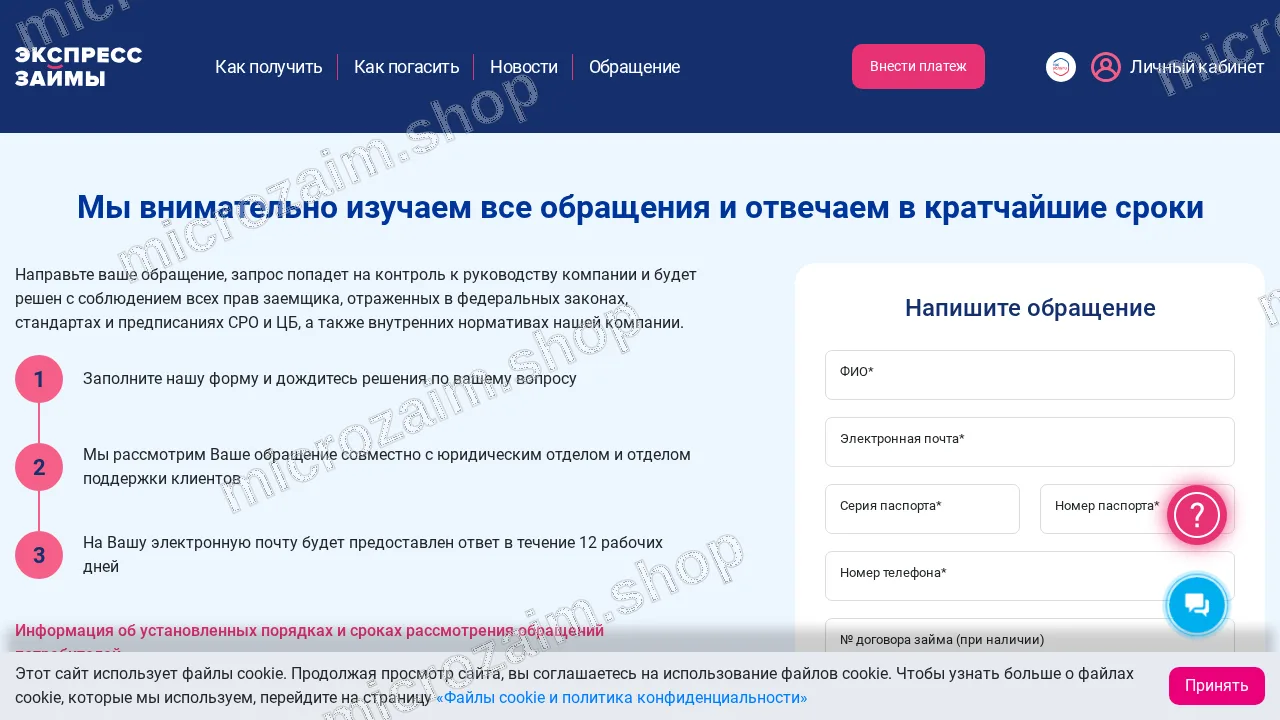Click text Заполните нашу форму и дождитесь решения

(x=330, y=379)
